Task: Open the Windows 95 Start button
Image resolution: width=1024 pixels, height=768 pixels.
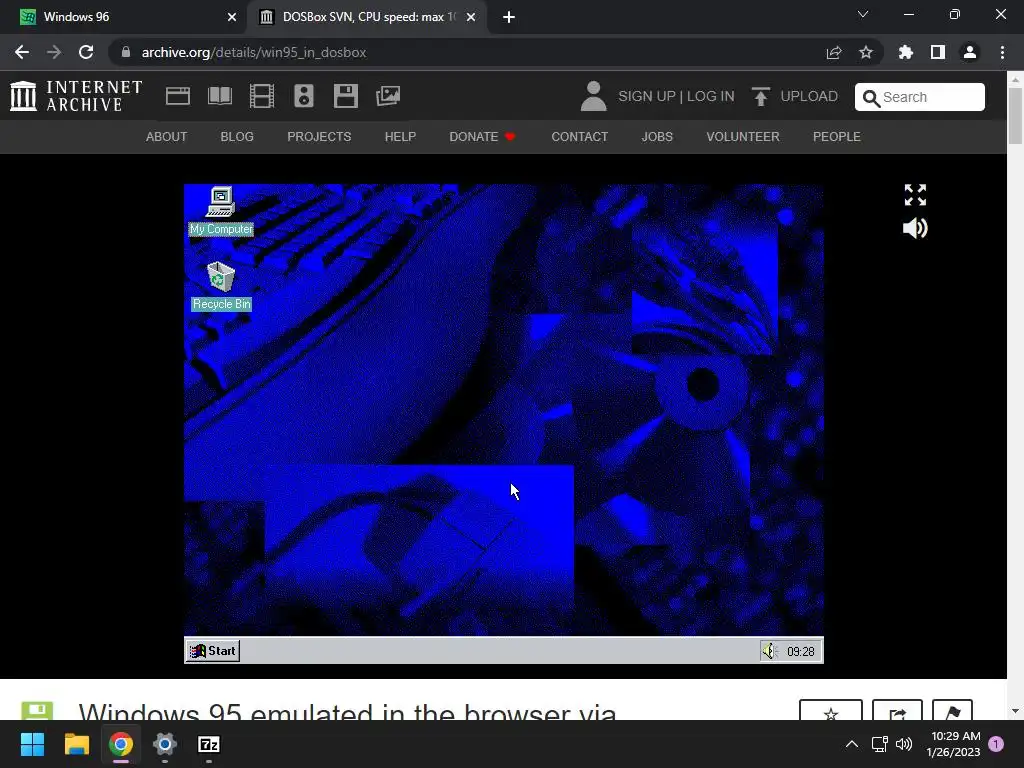Action: tap(213, 650)
